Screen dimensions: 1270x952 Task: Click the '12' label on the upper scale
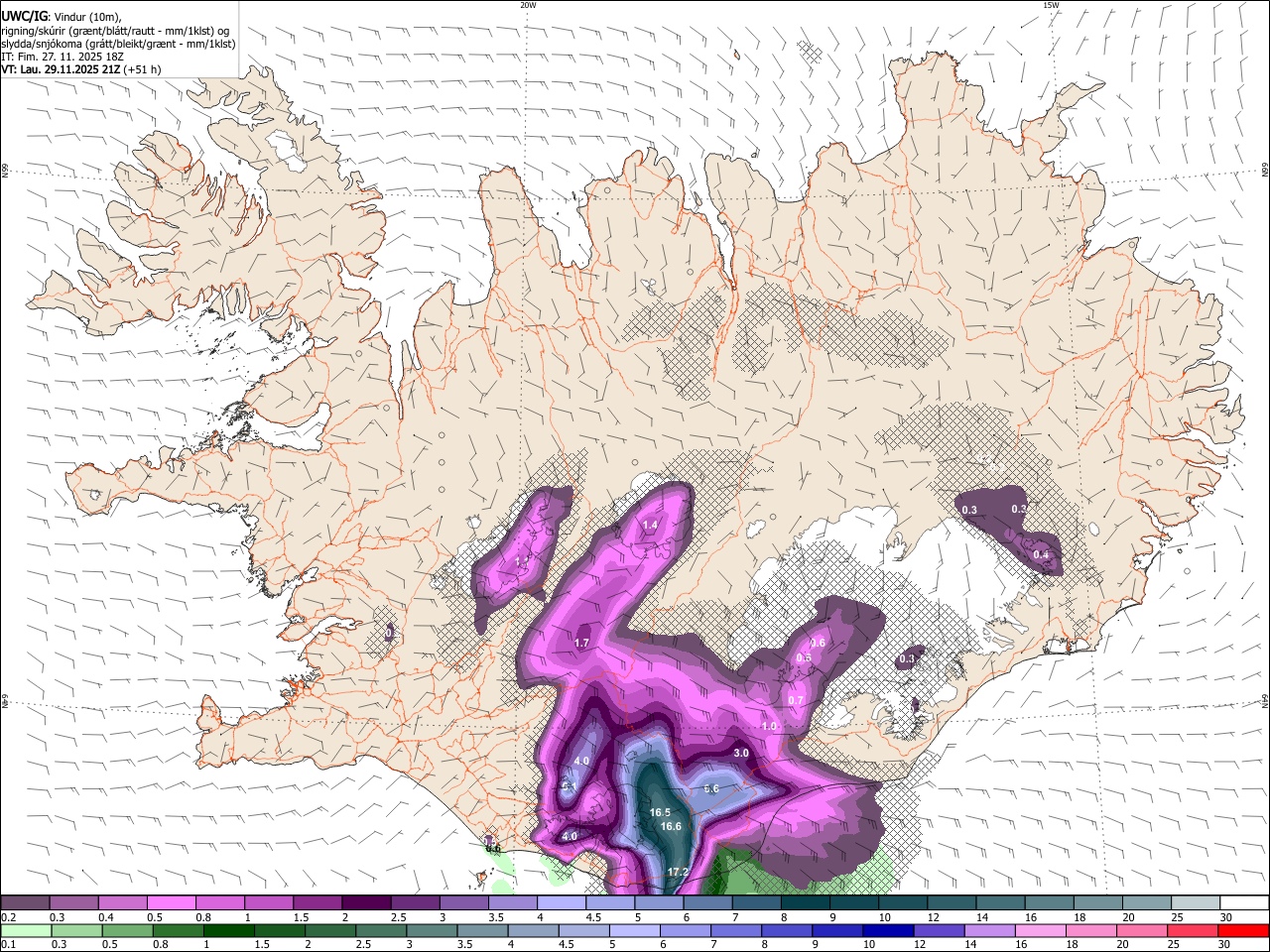click(932, 917)
